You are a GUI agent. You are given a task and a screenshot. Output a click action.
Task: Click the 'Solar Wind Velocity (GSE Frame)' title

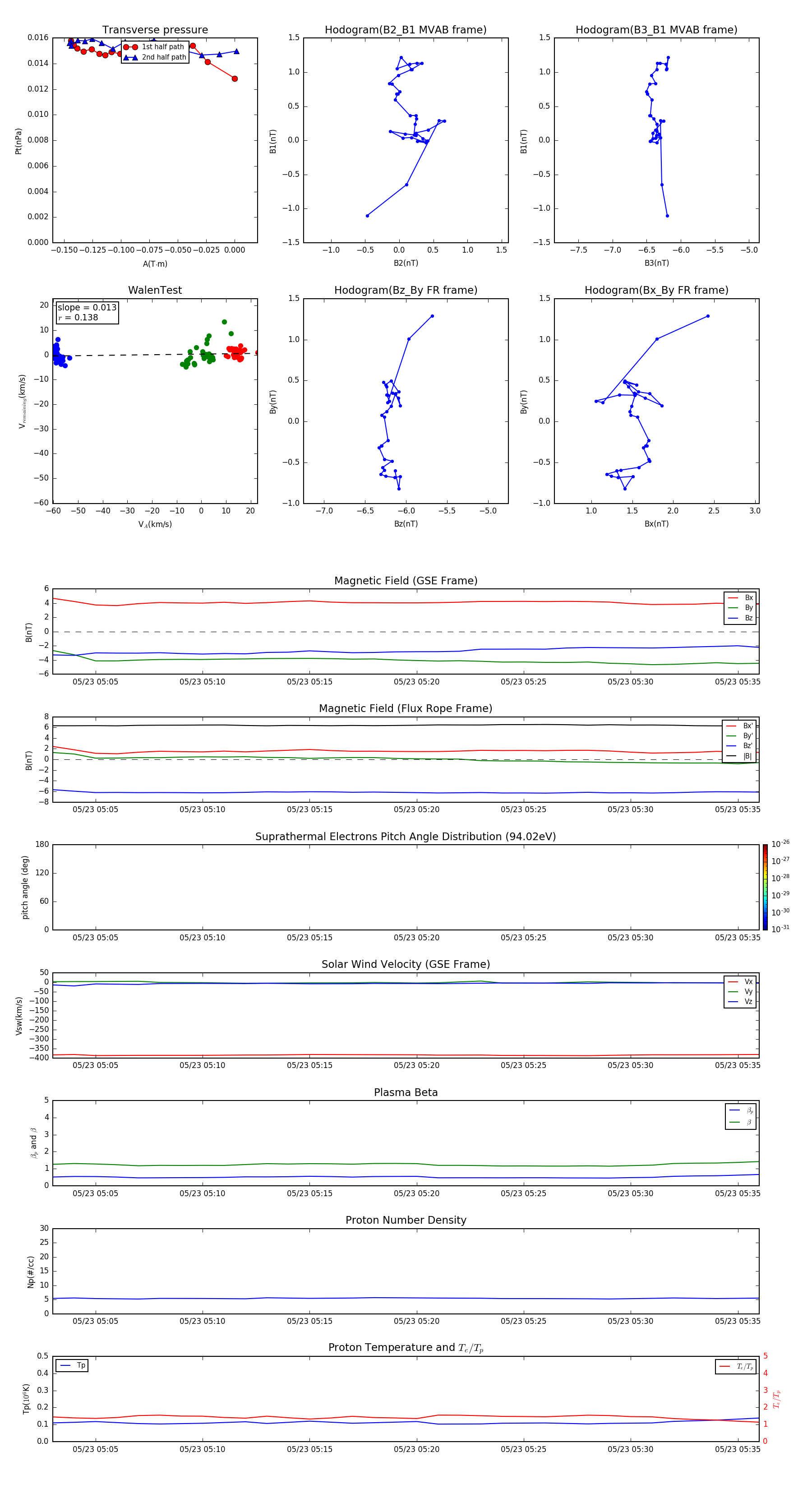coord(406,965)
